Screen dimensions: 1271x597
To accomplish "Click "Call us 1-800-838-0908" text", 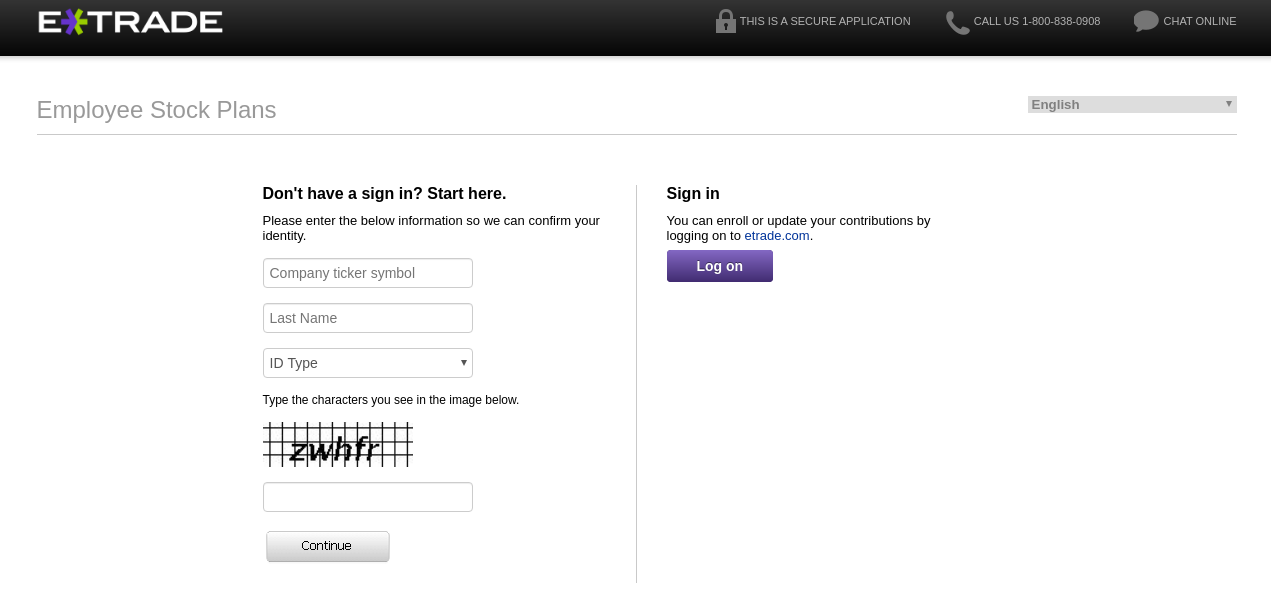I will (1036, 21).
